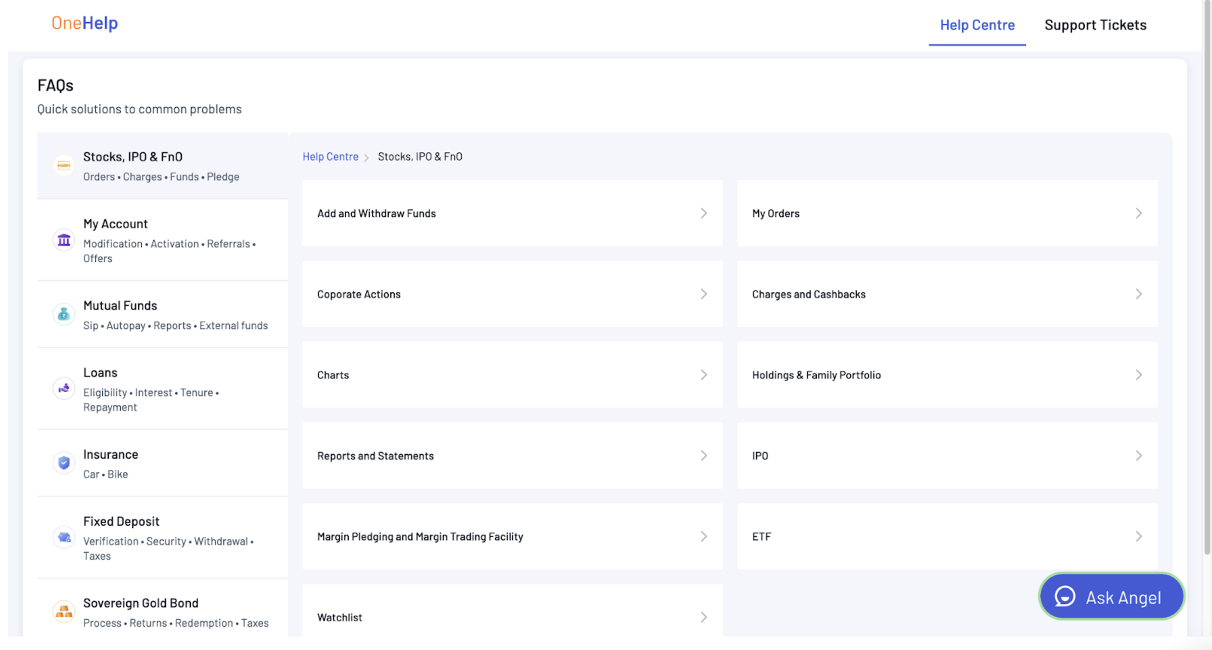Open the ETF chevron
The width and height of the screenshot is (1212, 650).
(1138, 536)
